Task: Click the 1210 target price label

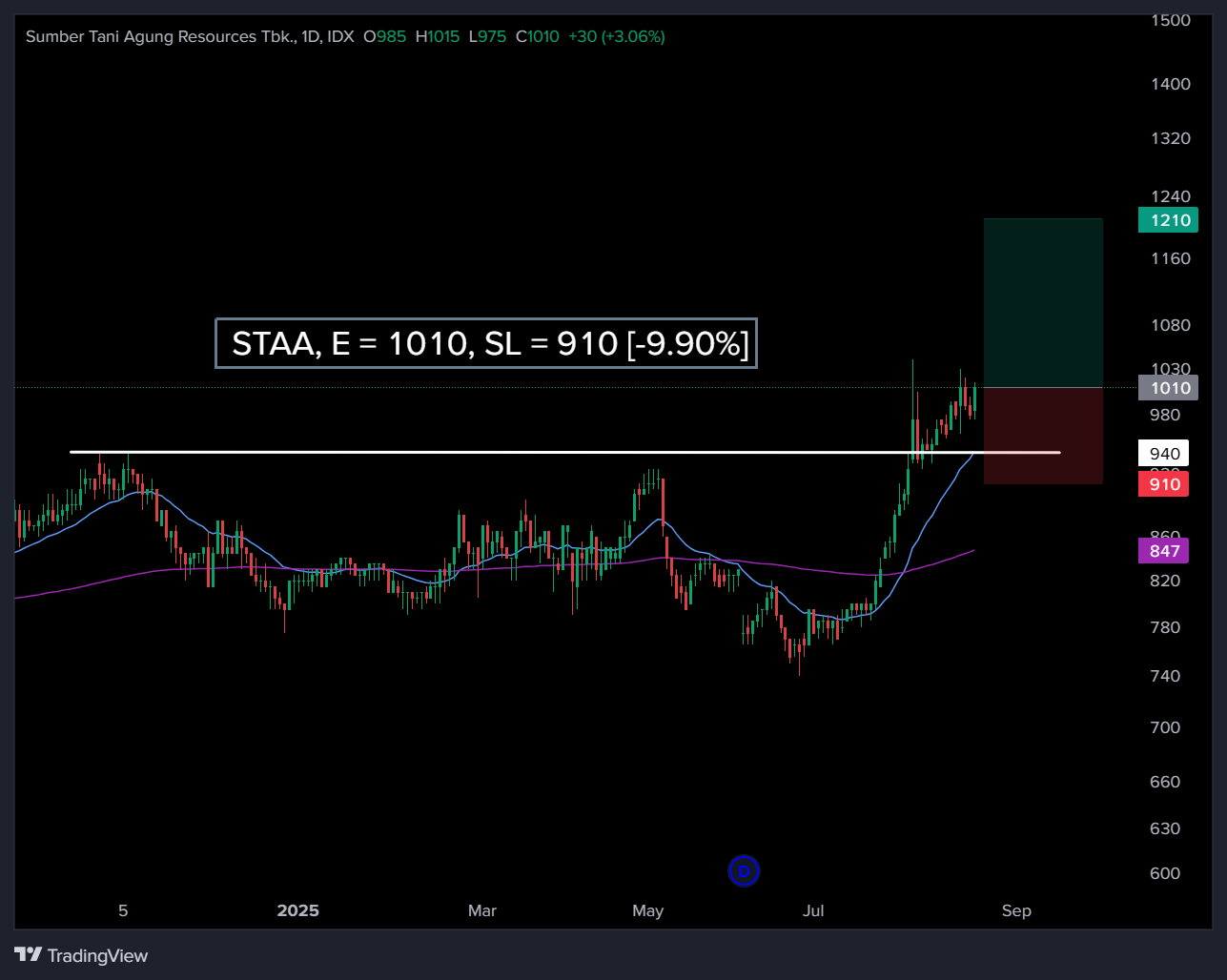Action: point(1168,220)
